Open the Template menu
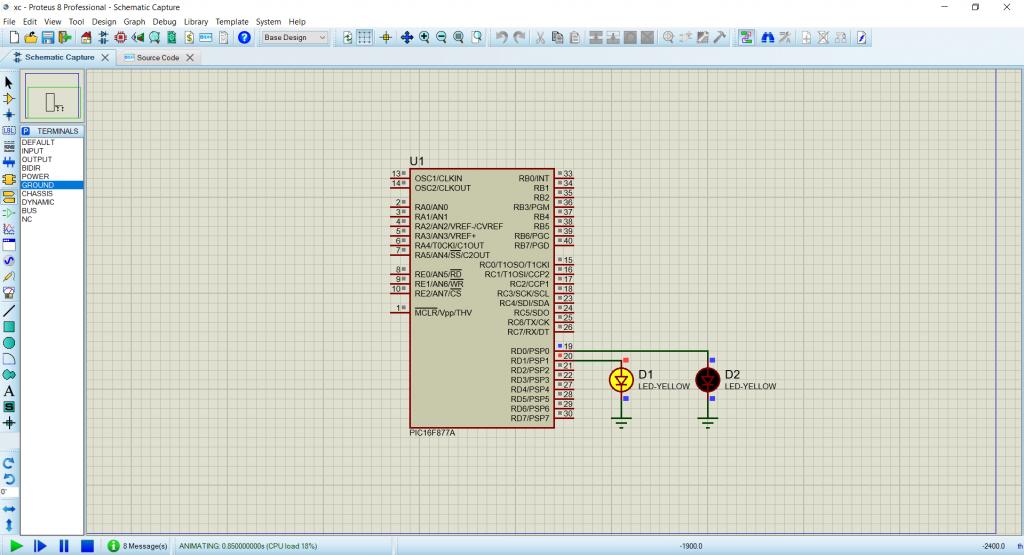This screenshot has height=555, width=1024. point(232,22)
